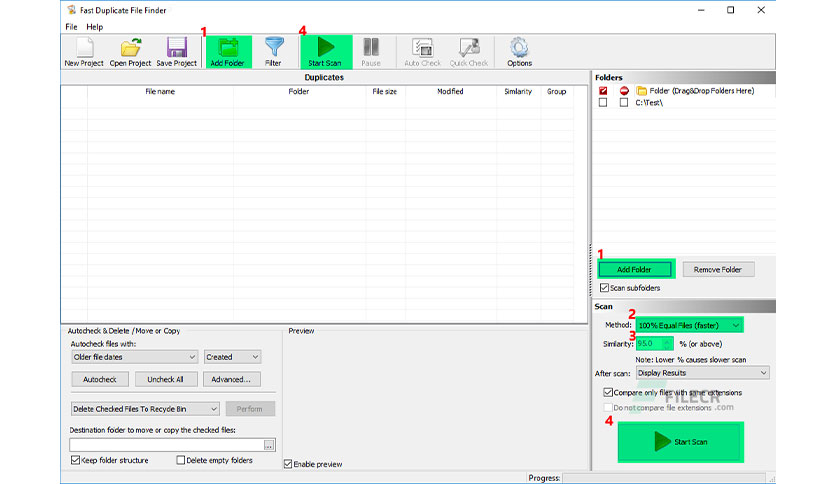Toggle Enable preview checkbox

pos(288,464)
